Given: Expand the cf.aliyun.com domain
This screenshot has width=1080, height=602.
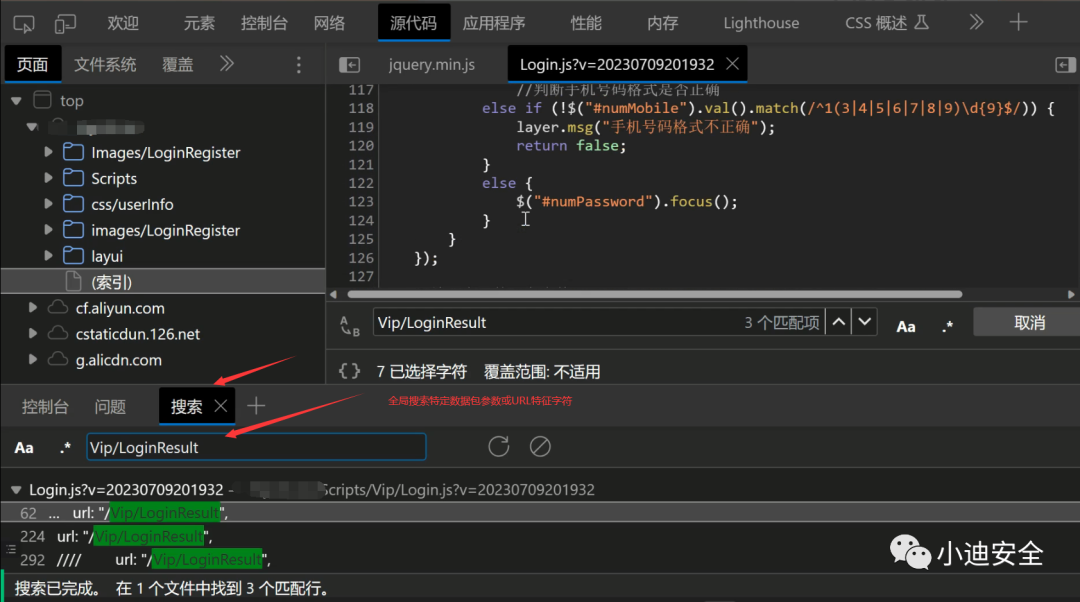Looking at the screenshot, I should coord(32,308).
